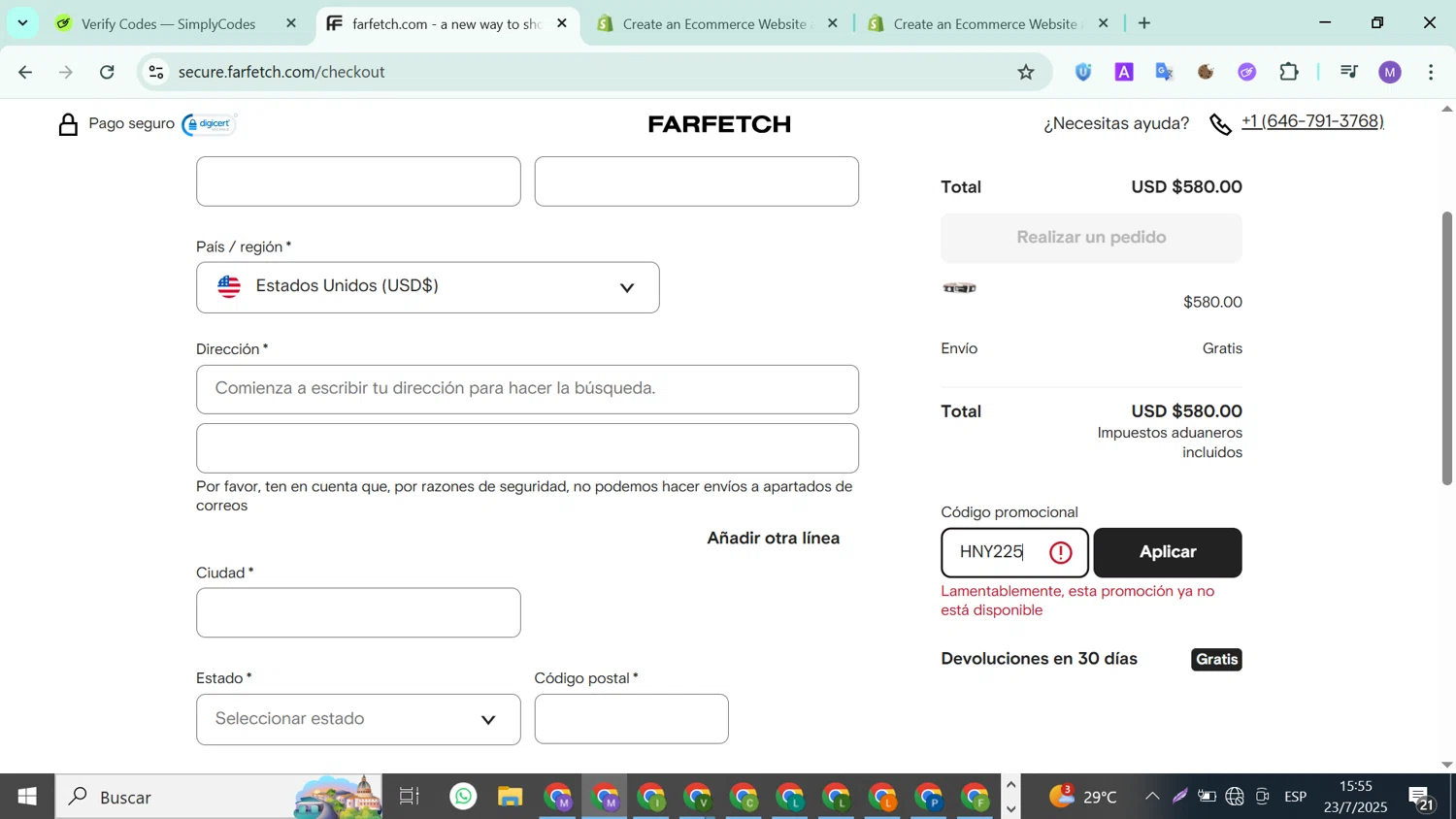Screen dimensions: 1456x819
Task: Open File Explorer from the taskbar
Action: [x=511, y=797]
